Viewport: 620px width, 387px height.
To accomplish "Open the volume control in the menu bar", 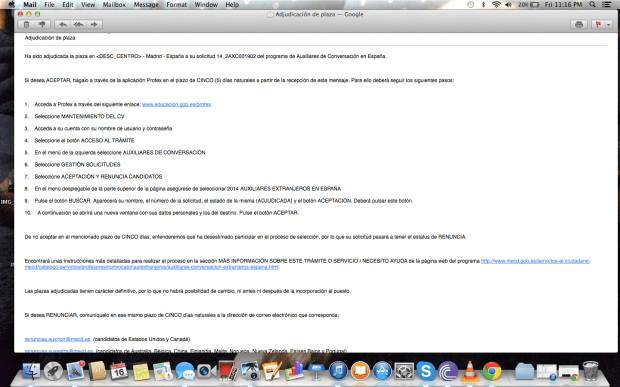I will pos(508,4).
